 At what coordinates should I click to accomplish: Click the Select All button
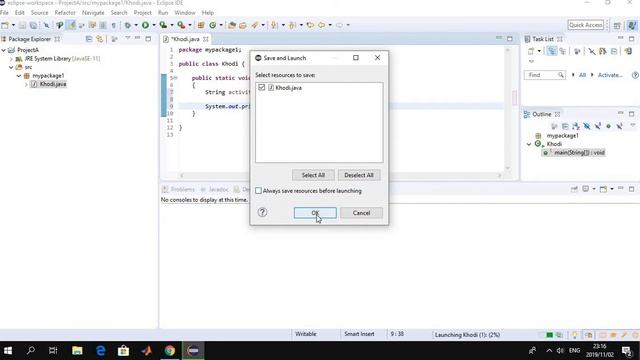pyautogui.click(x=313, y=175)
